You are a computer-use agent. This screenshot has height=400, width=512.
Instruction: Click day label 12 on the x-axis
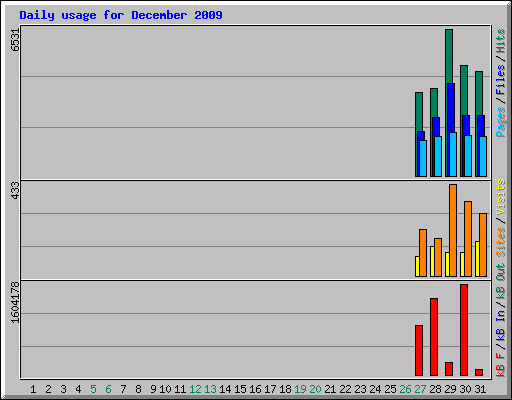click(x=195, y=389)
